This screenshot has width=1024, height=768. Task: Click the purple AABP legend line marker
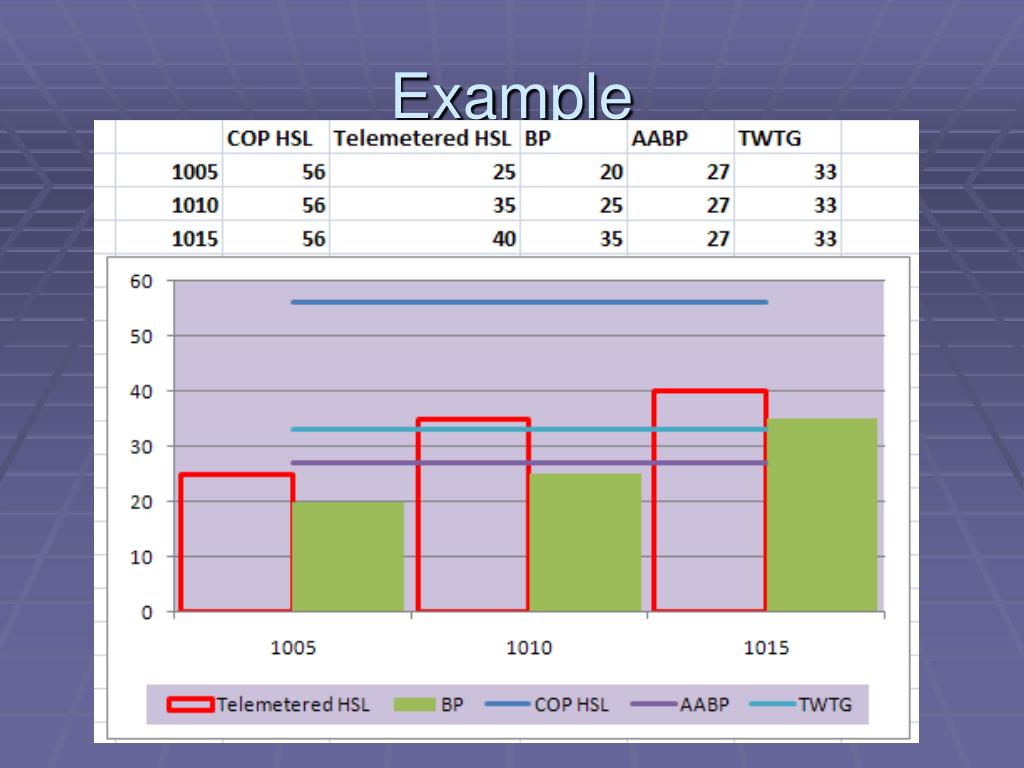[x=654, y=704]
